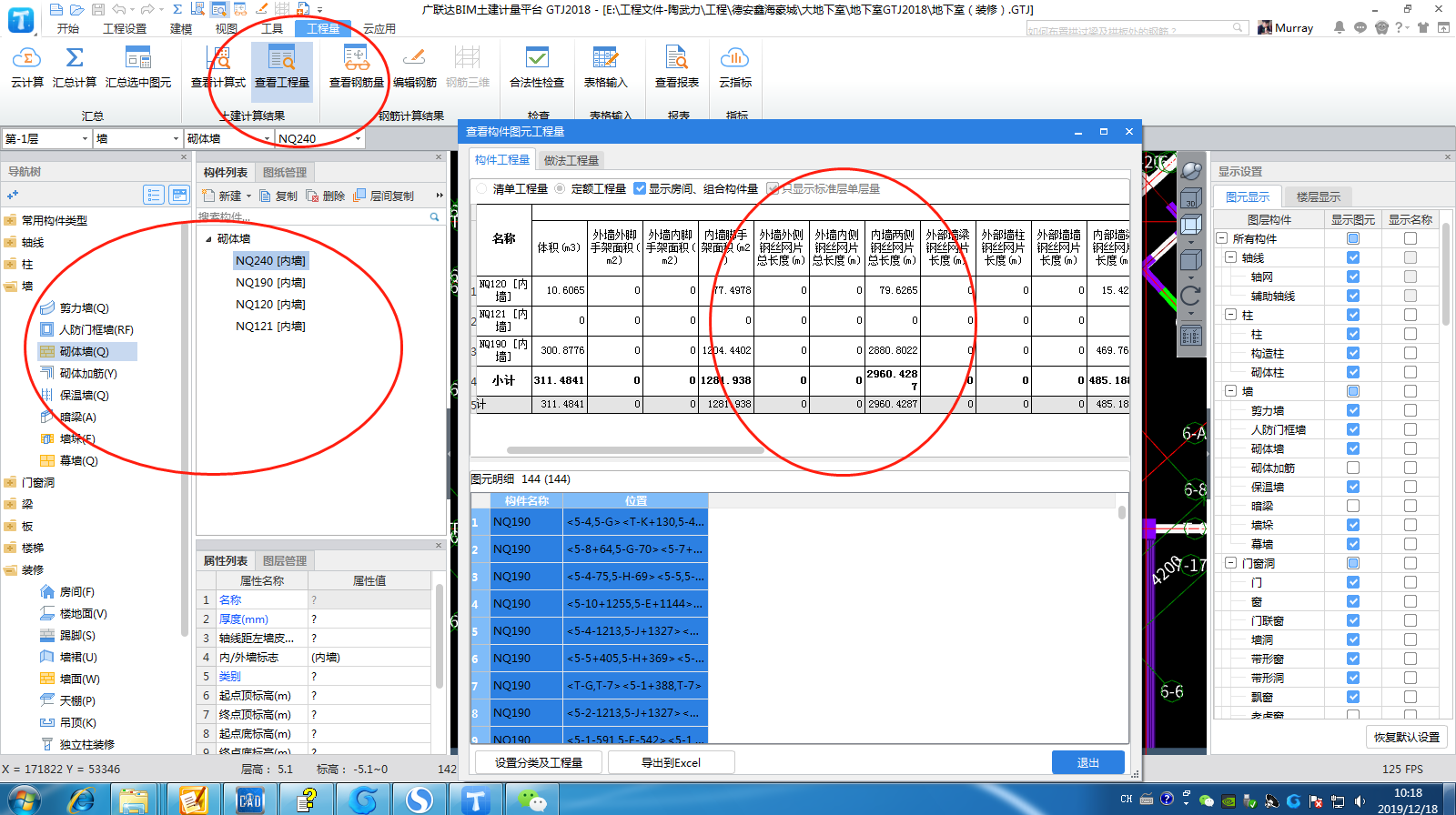Click the 汇总计算 sigma icon
This screenshot has height=815, width=1456.
tap(75, 59)
